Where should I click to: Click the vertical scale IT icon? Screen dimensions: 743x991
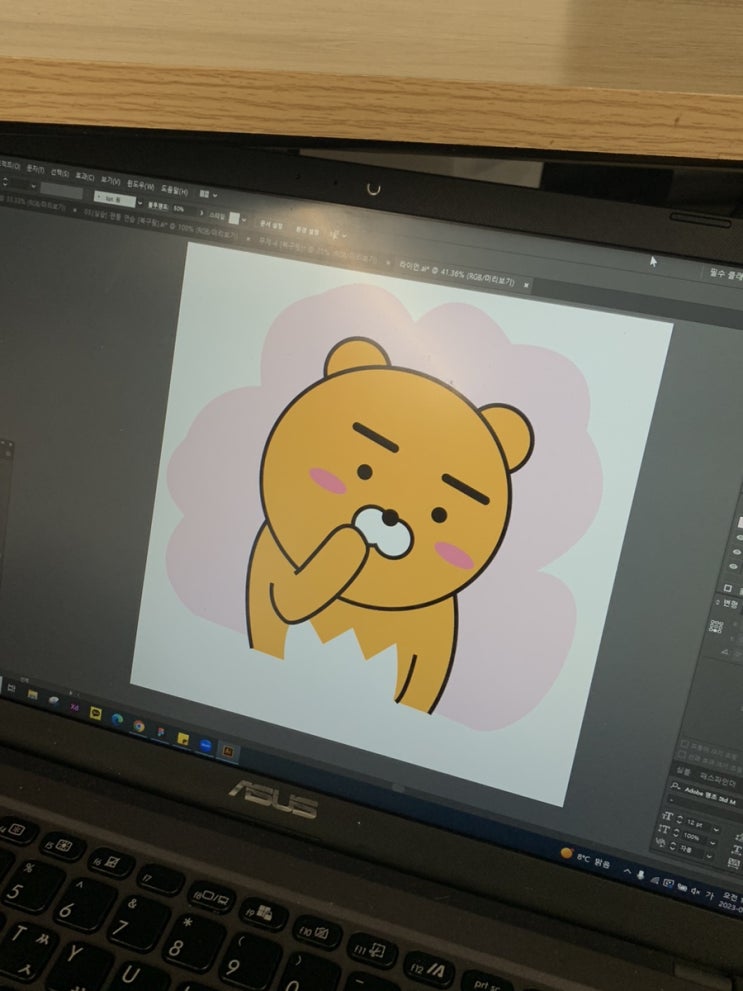point(663,829)
